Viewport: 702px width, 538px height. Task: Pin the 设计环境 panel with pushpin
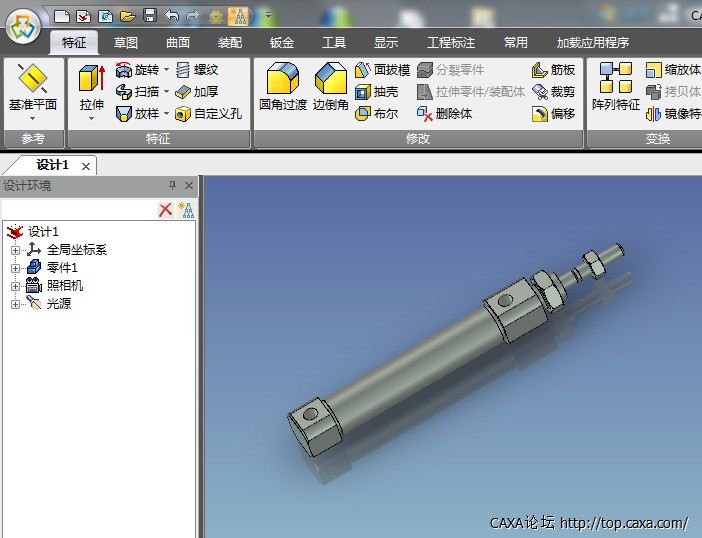pos(172,186)
